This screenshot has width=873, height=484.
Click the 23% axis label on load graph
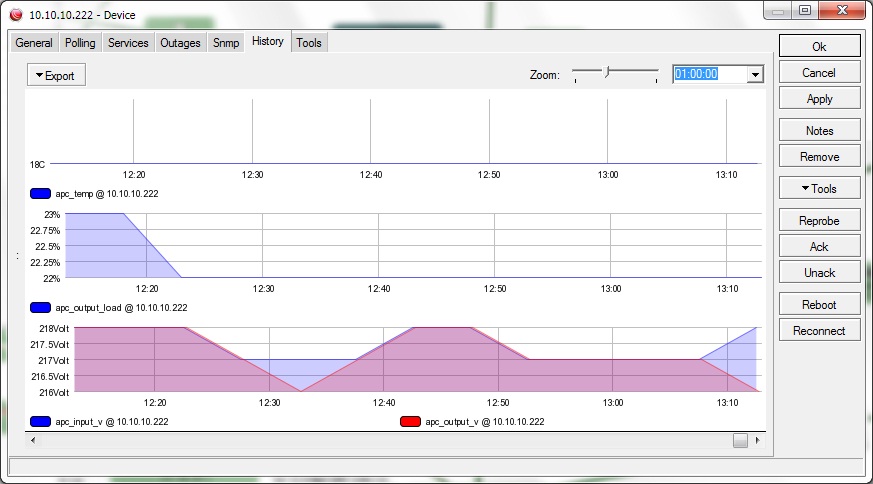52,214
